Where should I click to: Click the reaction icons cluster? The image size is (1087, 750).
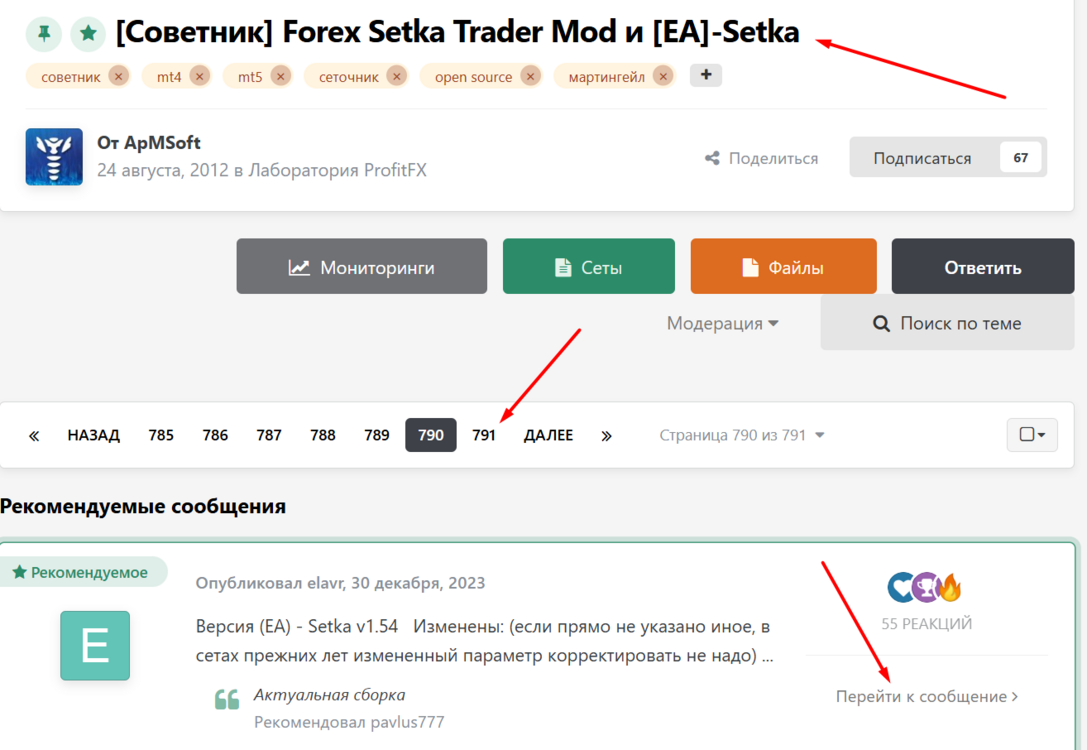(x=925, y=588)
